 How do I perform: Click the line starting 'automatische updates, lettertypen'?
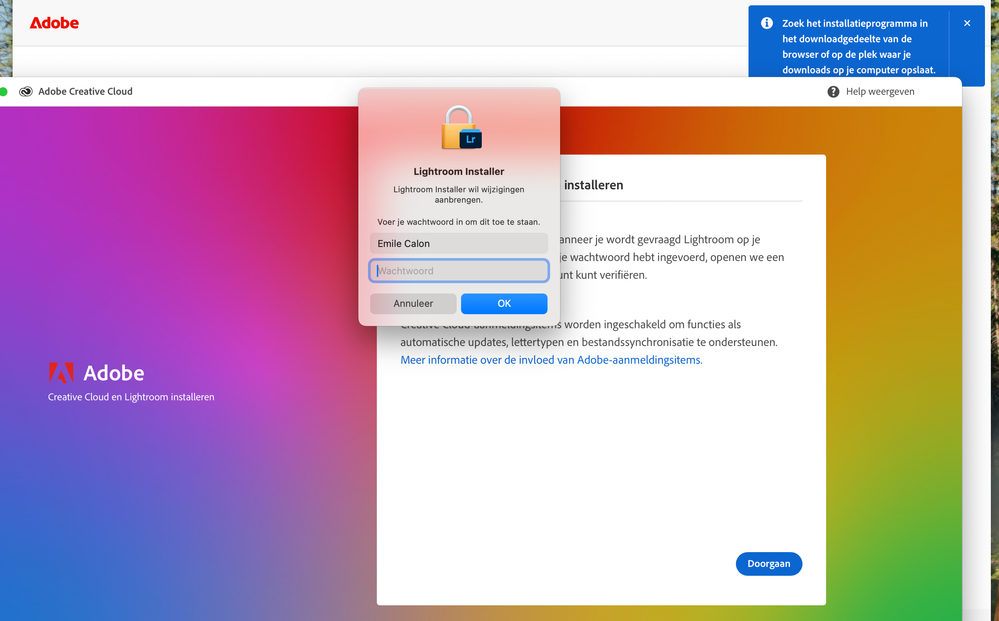(x=589, y=342)
